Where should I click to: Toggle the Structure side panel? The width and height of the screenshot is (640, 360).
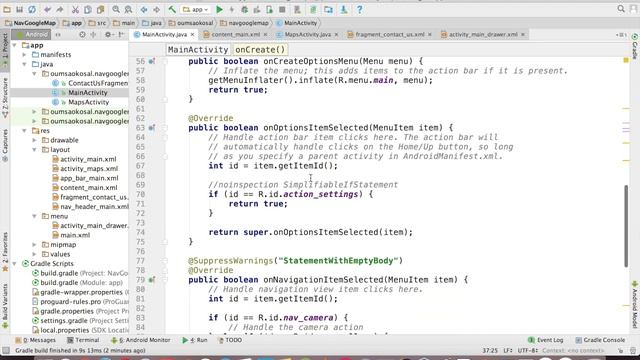click(x=5, y=98)
